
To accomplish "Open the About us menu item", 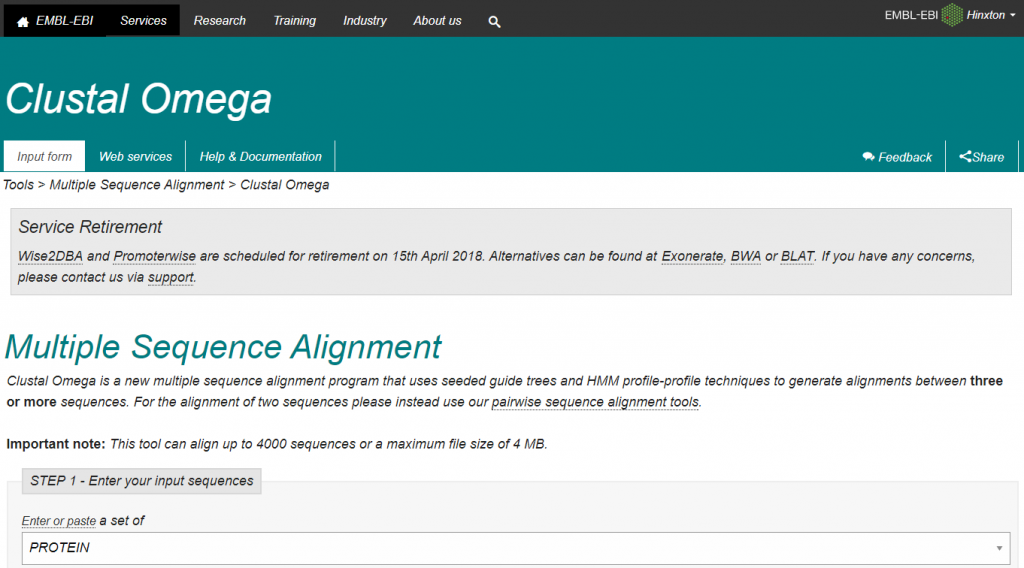I will pyautogui.click(x=437, y=21).
